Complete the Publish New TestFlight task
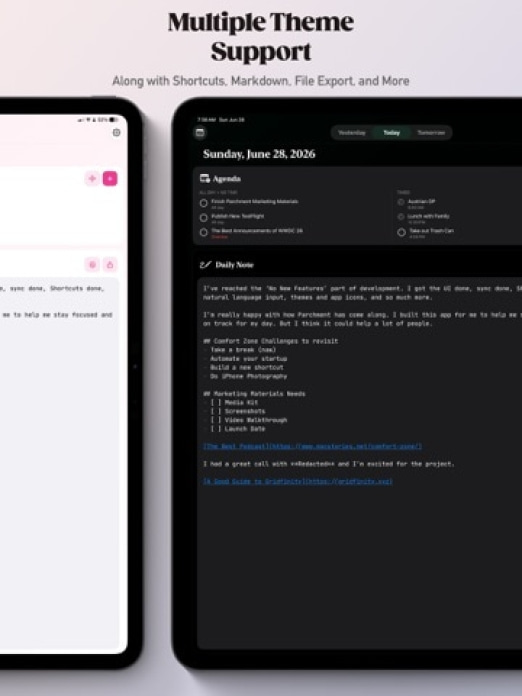This screenshot has width=522, height=696. point(204,218)
